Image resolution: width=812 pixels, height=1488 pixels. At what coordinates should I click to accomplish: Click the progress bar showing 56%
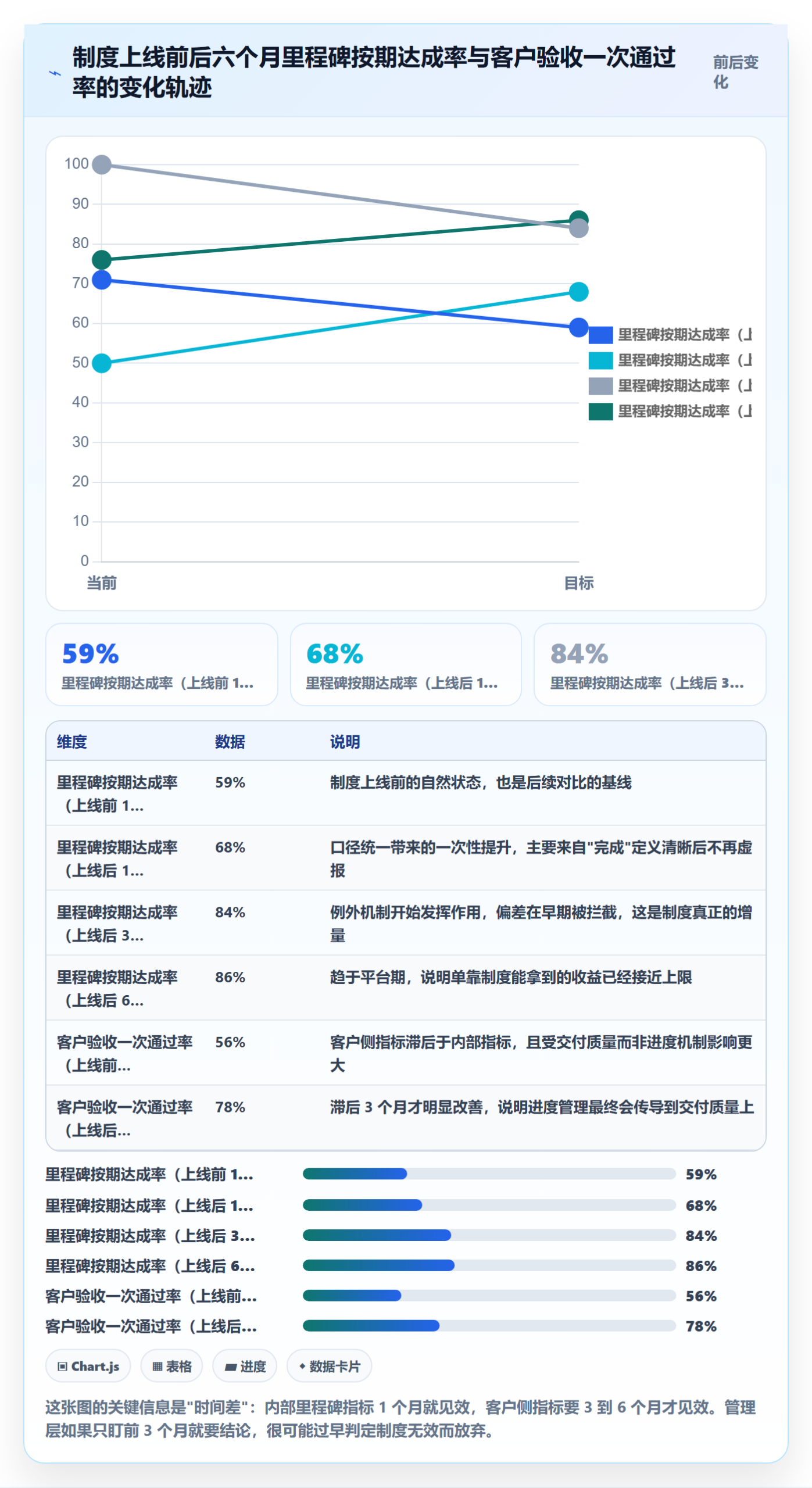pyautogui.click(x=489, y=1296)
